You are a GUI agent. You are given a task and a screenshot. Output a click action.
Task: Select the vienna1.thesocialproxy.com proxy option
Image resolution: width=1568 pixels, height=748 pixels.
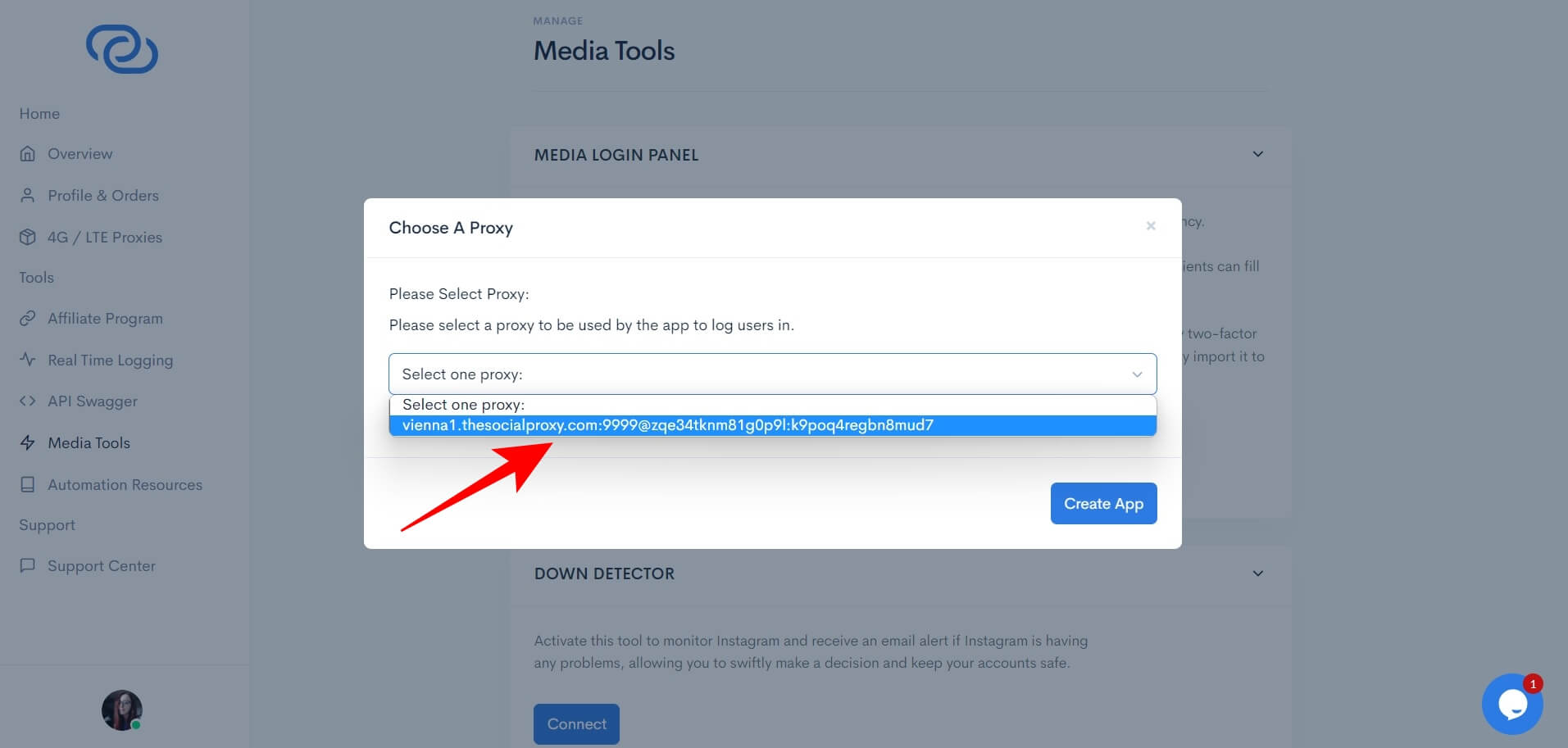pos(771,425)
